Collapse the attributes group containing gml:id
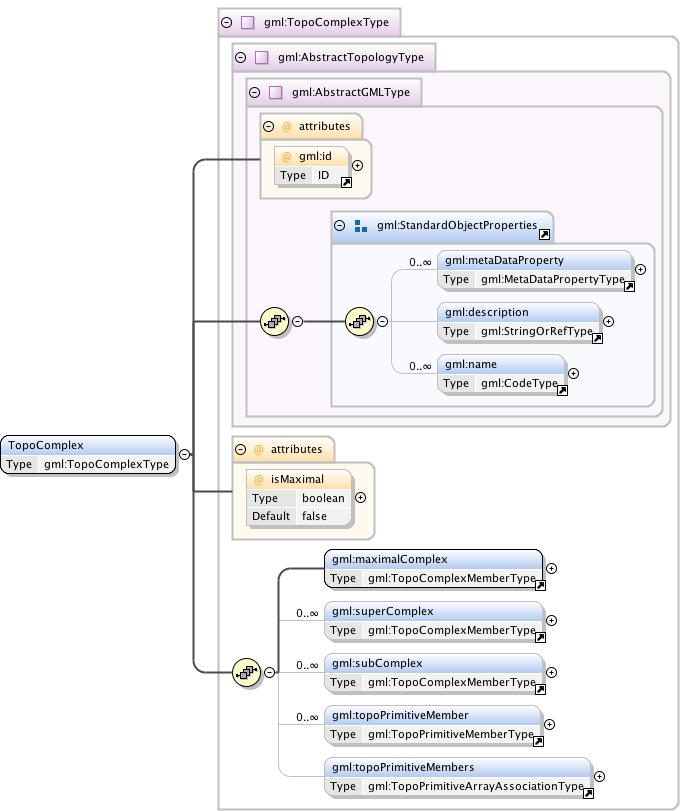This screenshot has height=811, width=680. coord(268,126)
